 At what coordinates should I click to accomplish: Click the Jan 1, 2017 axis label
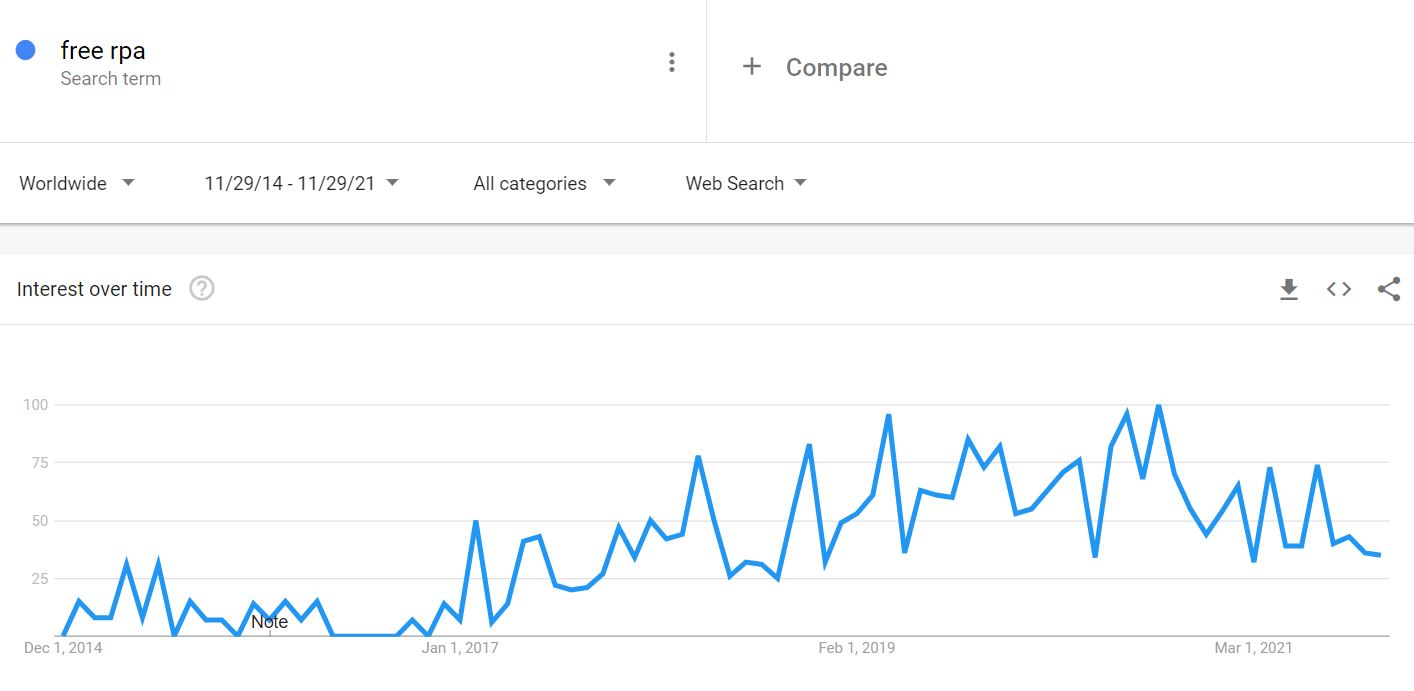tap(460, 648)
